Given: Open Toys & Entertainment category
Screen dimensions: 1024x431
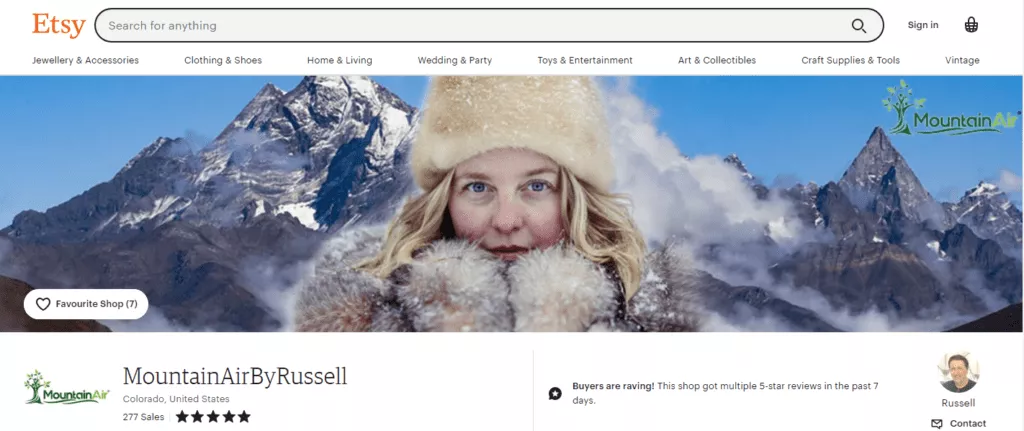Looking at the screenshot, I should (x=584, y=60).
